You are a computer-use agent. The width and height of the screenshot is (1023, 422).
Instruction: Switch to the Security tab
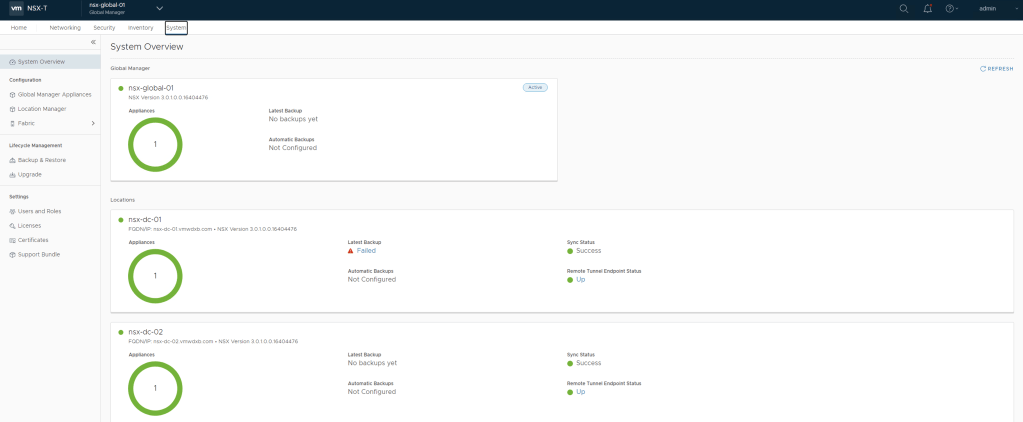(x=104, y=27)
